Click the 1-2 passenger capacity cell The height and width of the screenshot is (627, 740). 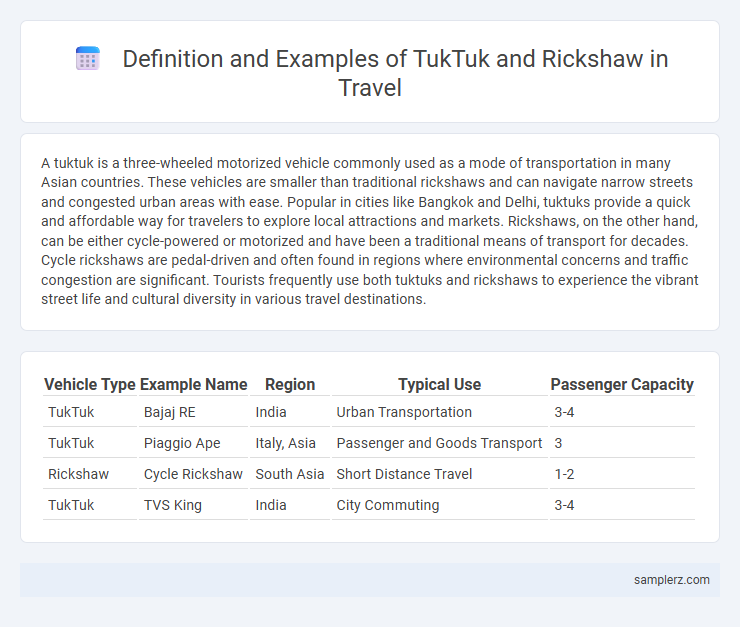(x=622, y=474)
